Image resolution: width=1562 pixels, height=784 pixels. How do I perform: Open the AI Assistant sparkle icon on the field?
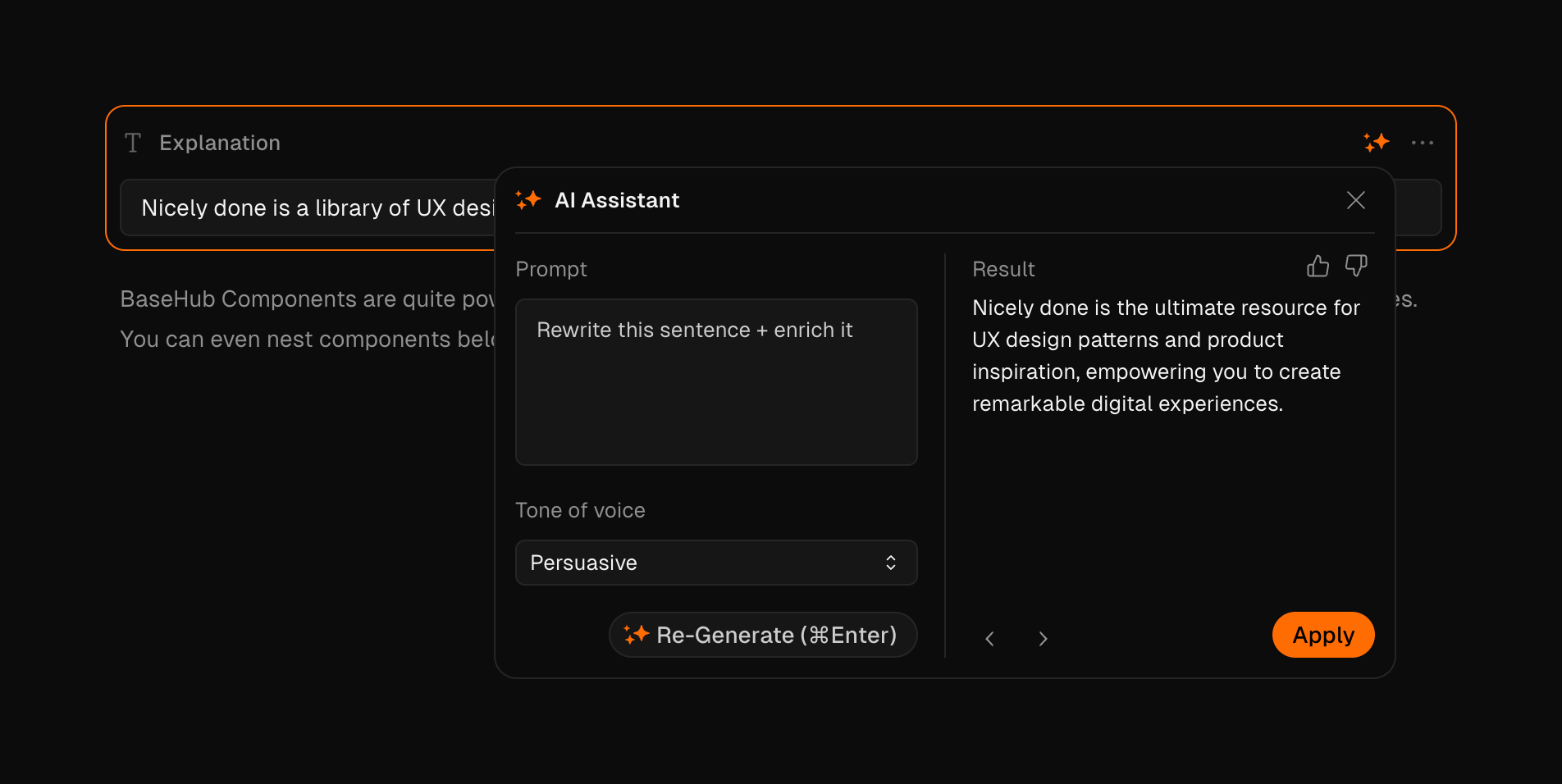pyautogui.click(x=1378, y=142)
